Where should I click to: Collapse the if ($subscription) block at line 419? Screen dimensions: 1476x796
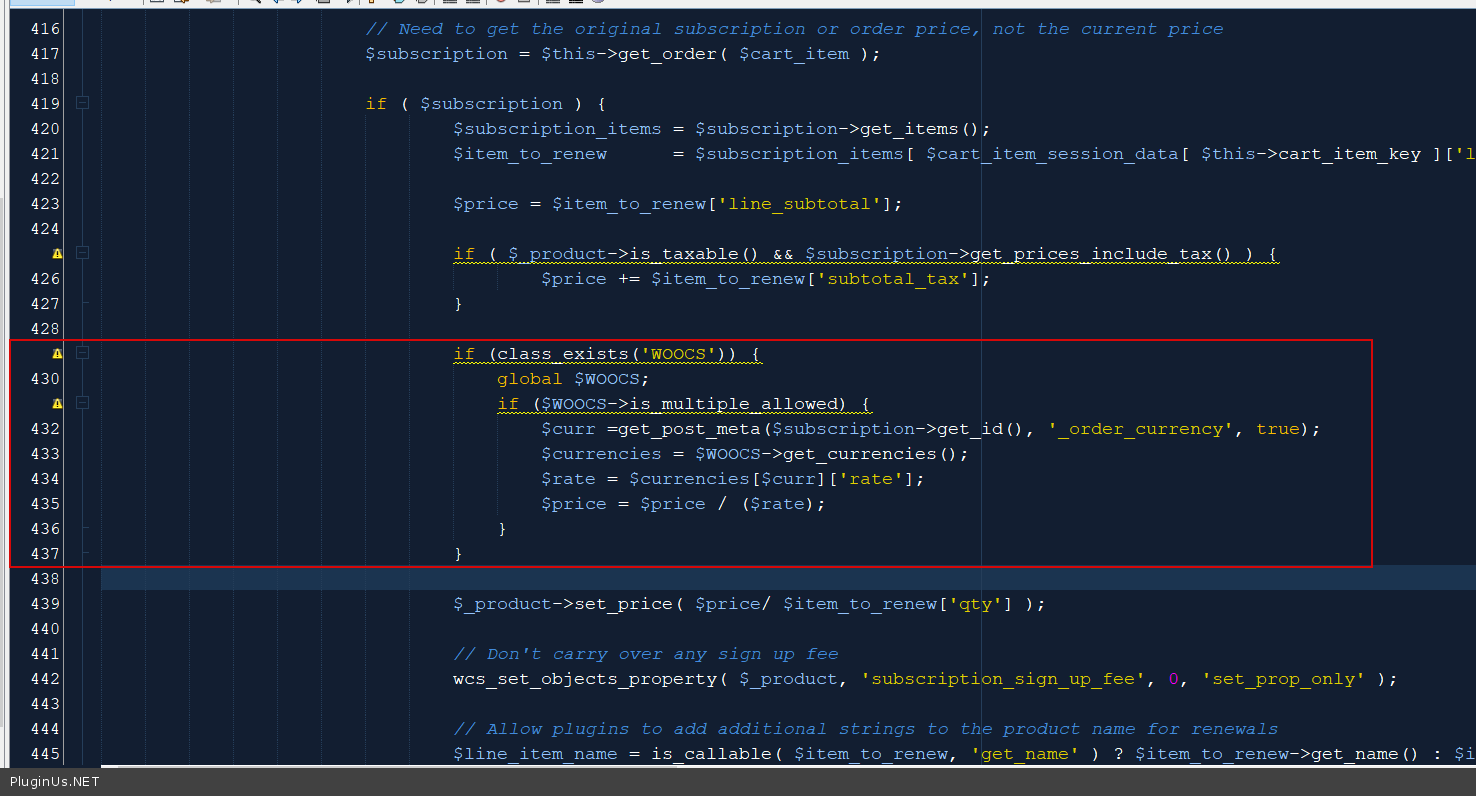click(x=83, y=103)
